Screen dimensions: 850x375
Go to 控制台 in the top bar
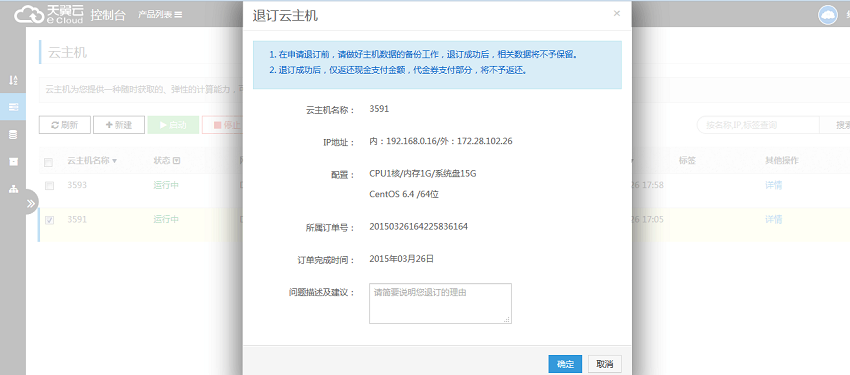(108, 15)
